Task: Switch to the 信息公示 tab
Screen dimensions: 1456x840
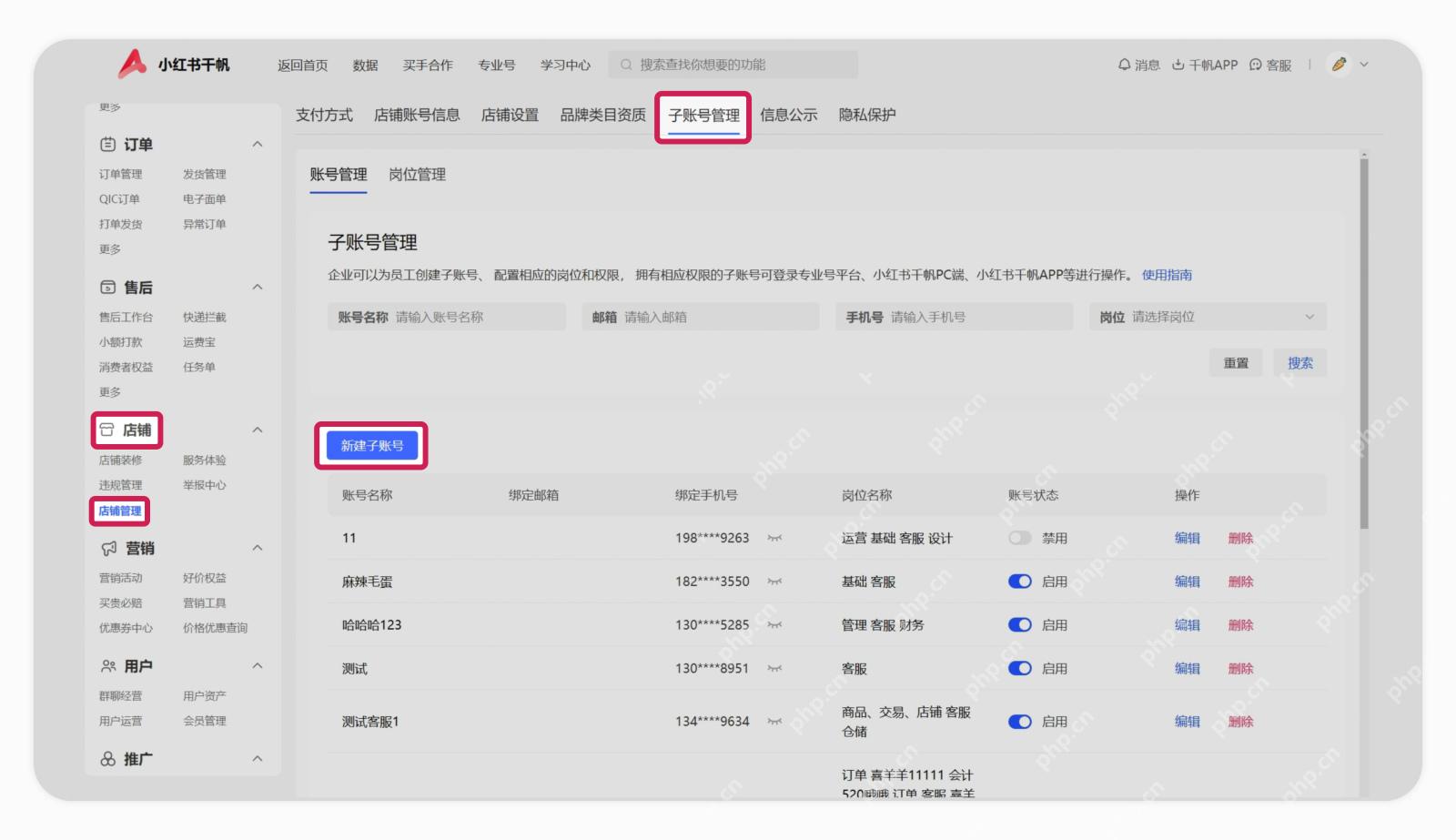Action: tap(789, 115)
